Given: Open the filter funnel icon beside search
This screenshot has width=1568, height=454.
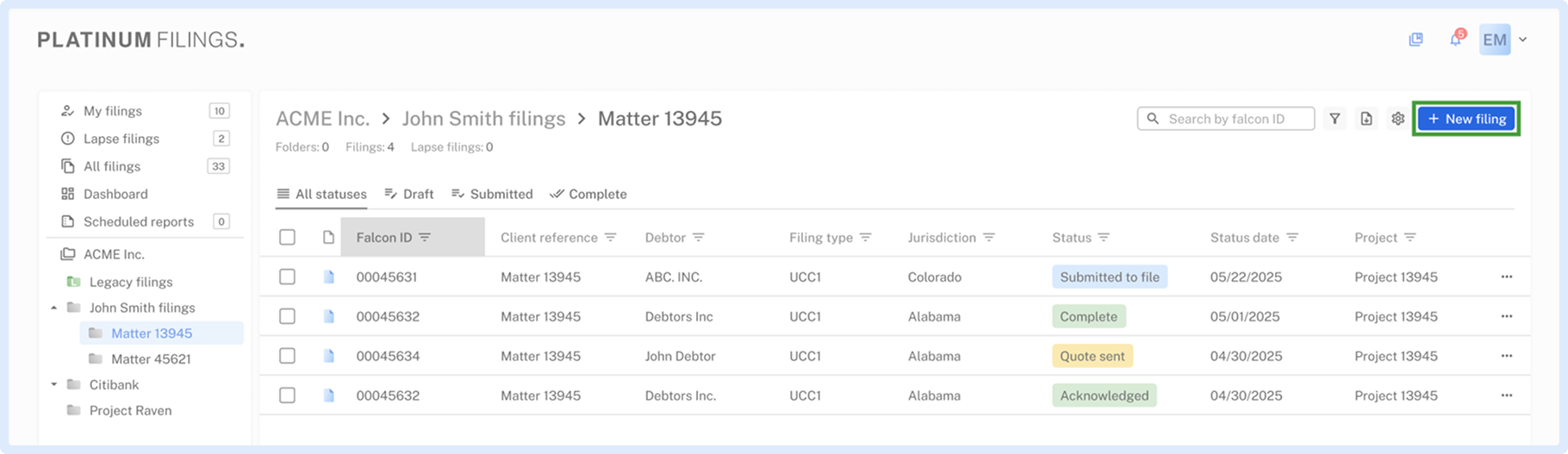Looking at the screenshot, I should click(x=1335, y=119).
